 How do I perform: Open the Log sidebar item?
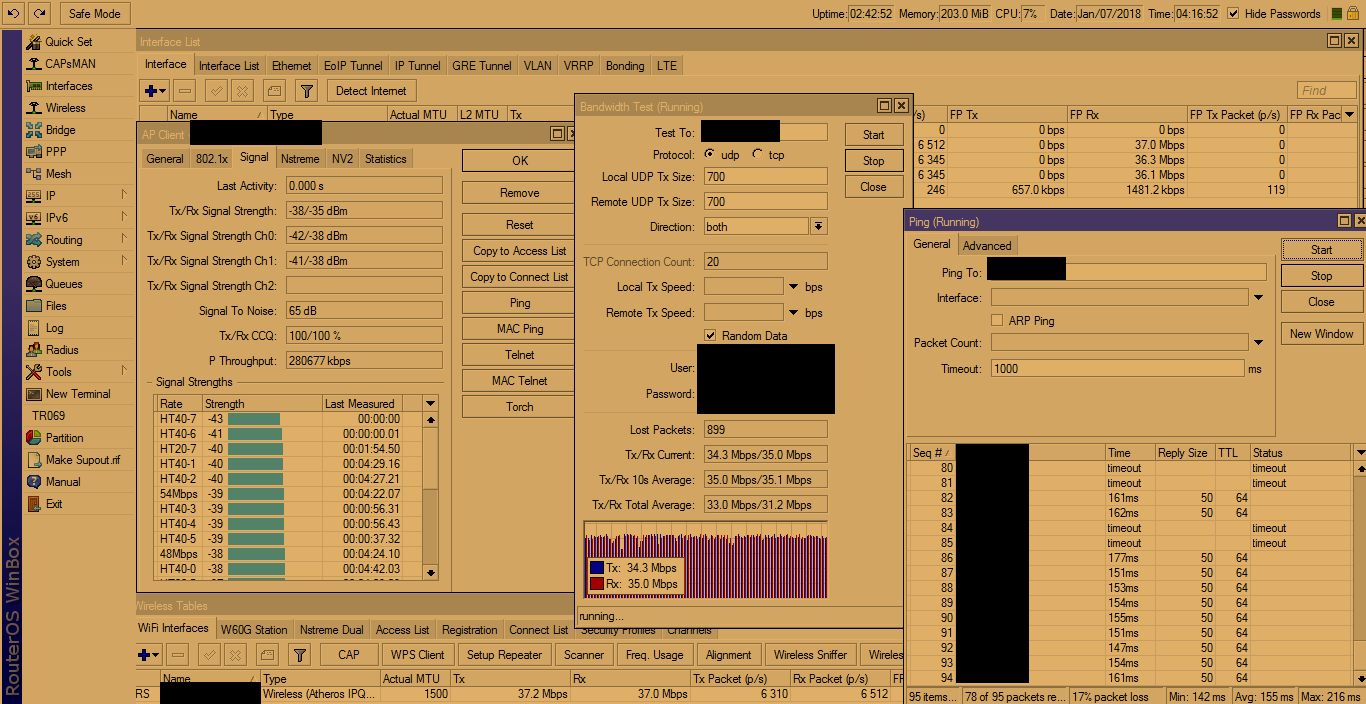pyautogui.click(x=54, y=328)
